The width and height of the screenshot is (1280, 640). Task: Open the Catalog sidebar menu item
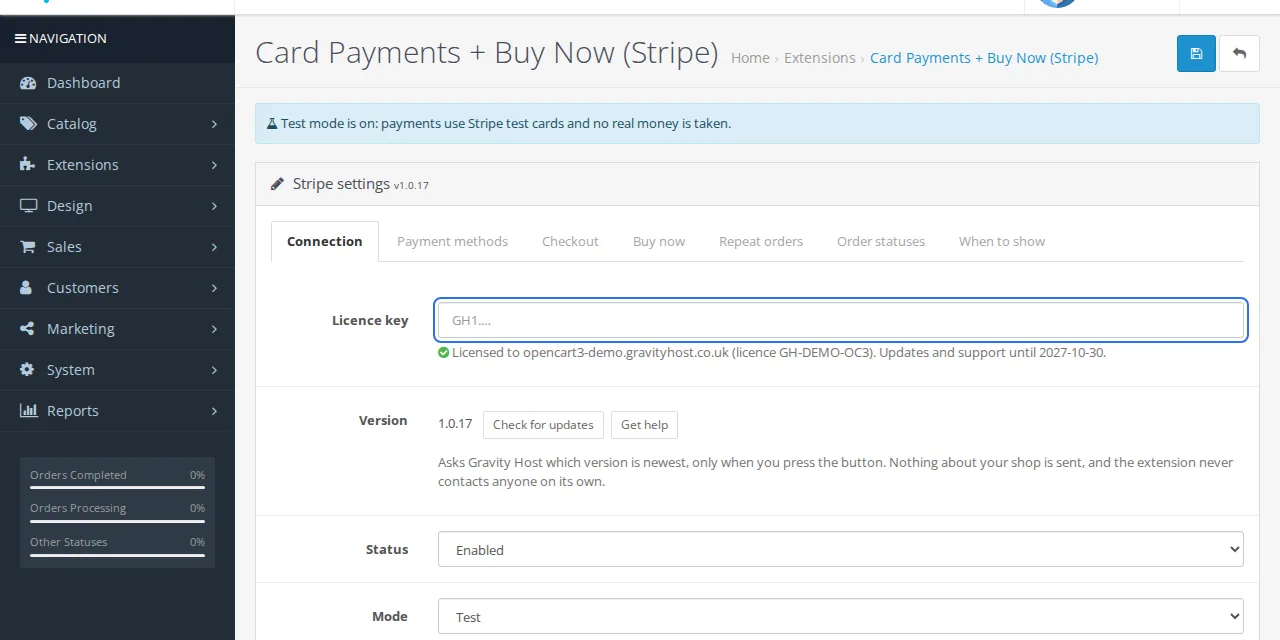117,124
